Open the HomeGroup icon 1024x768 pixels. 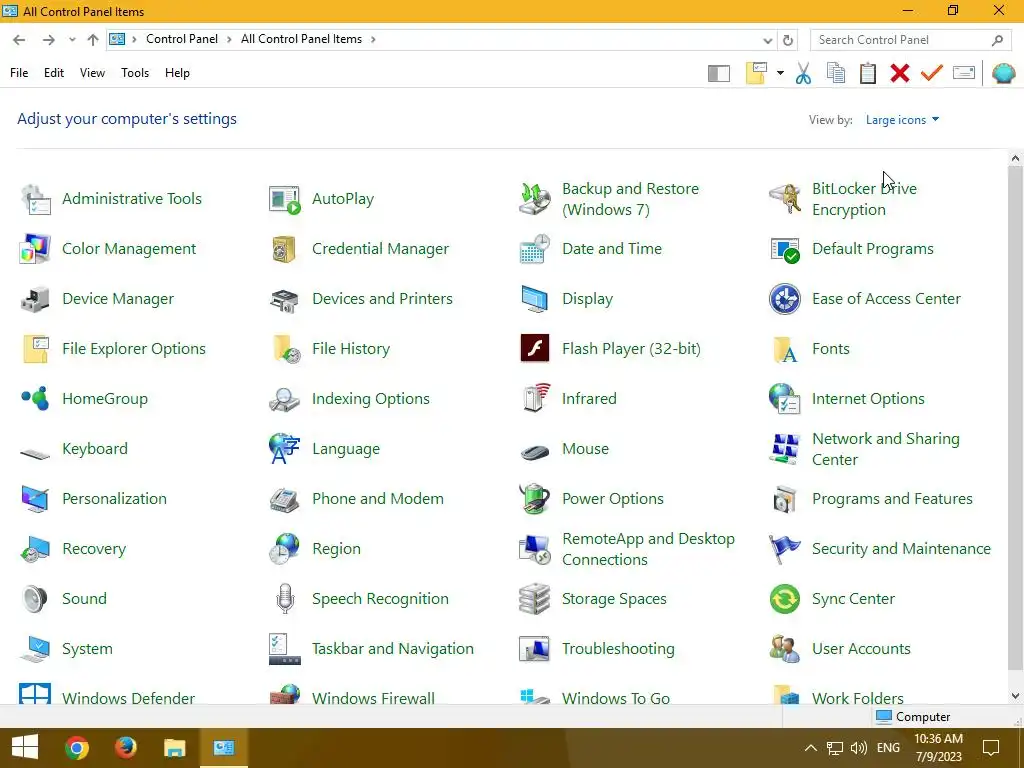(35, 399)
